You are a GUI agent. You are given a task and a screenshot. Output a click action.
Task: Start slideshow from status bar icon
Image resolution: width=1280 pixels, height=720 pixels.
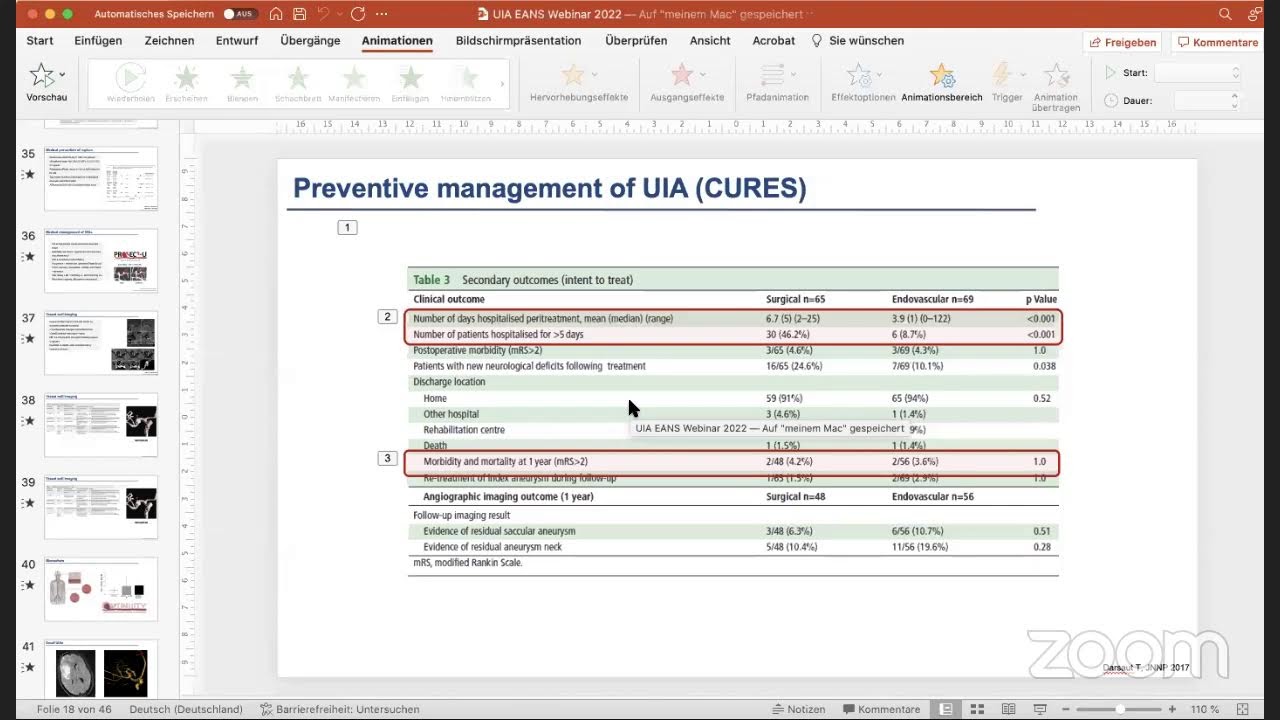1040,709
